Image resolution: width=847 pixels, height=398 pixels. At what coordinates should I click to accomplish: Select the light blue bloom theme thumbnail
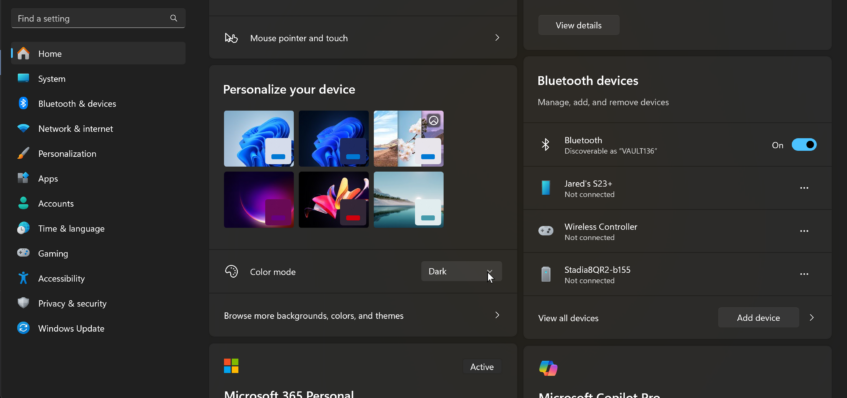[x=259, y=139]
